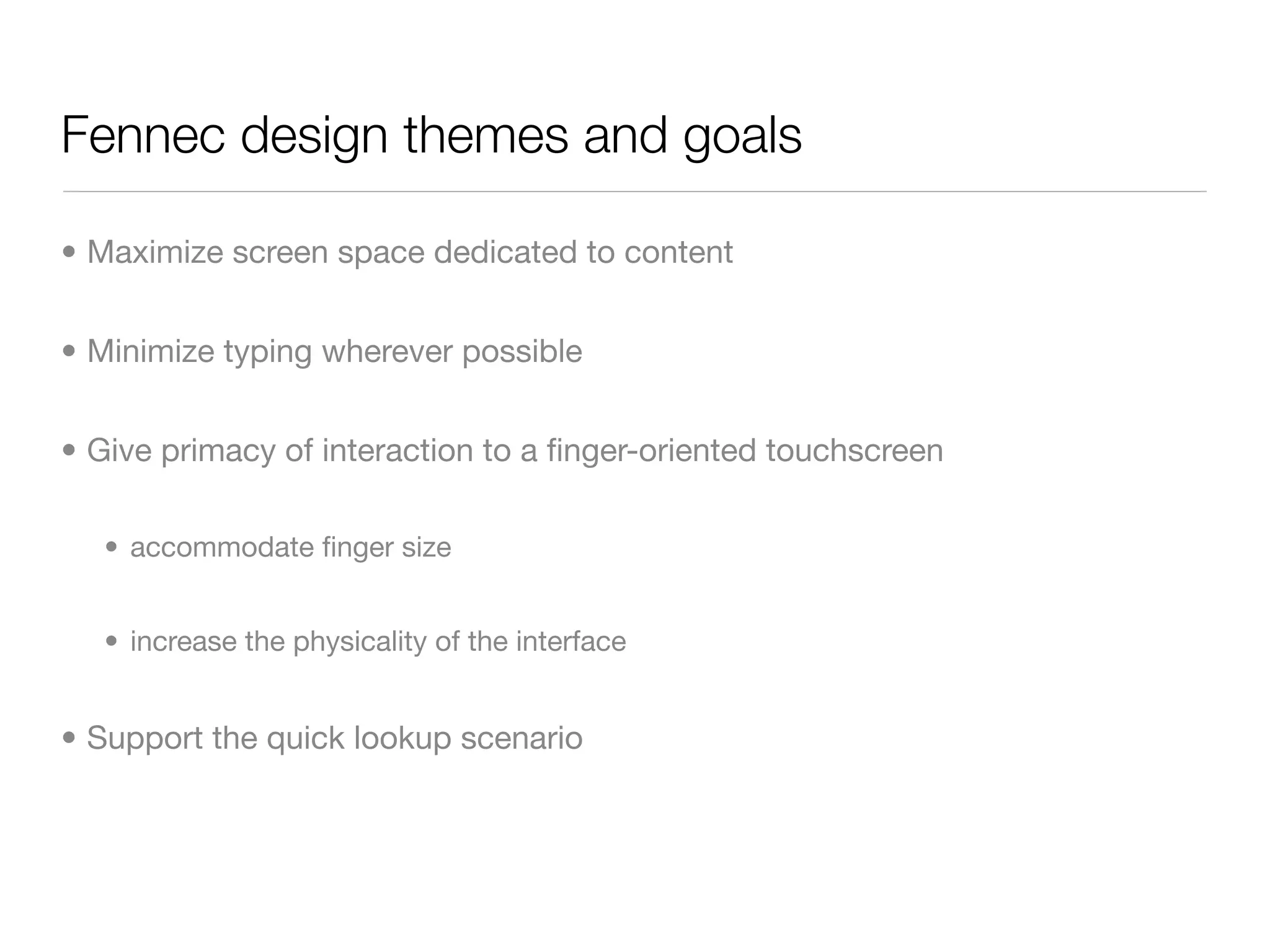The width and height of the screenshot is (1270, 952).
Task: Click the "accommodate finger size" sub-bullet text
Action: (290, 547)
